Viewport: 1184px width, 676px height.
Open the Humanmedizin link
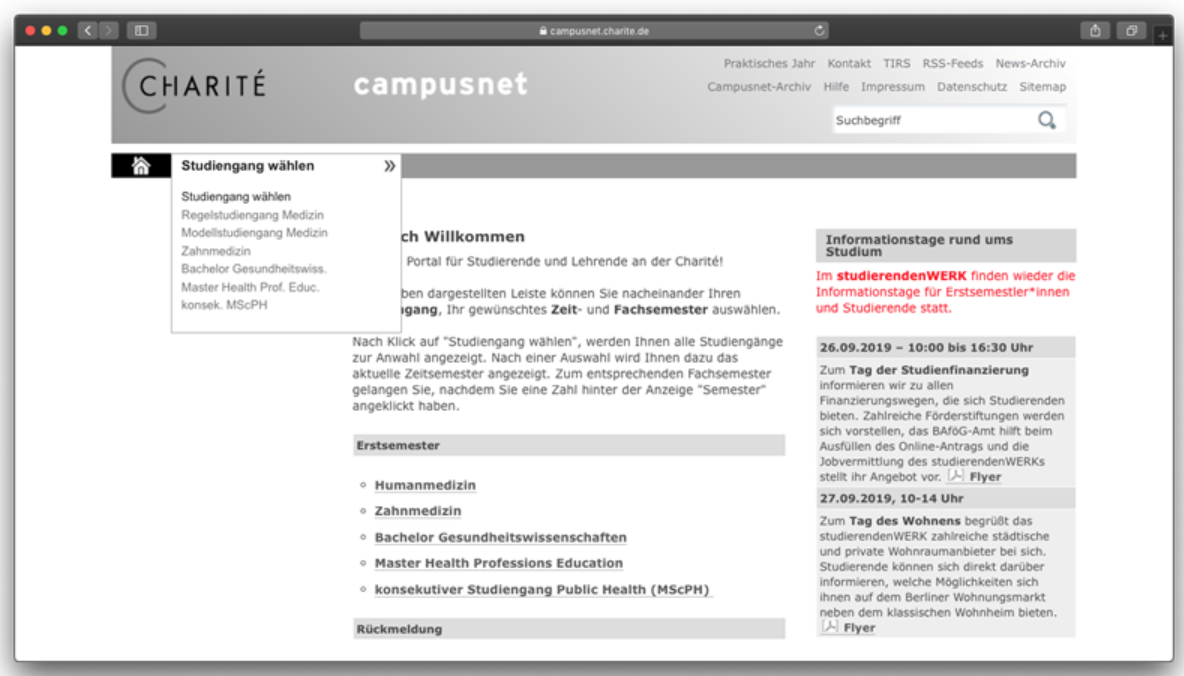[425, 485]
